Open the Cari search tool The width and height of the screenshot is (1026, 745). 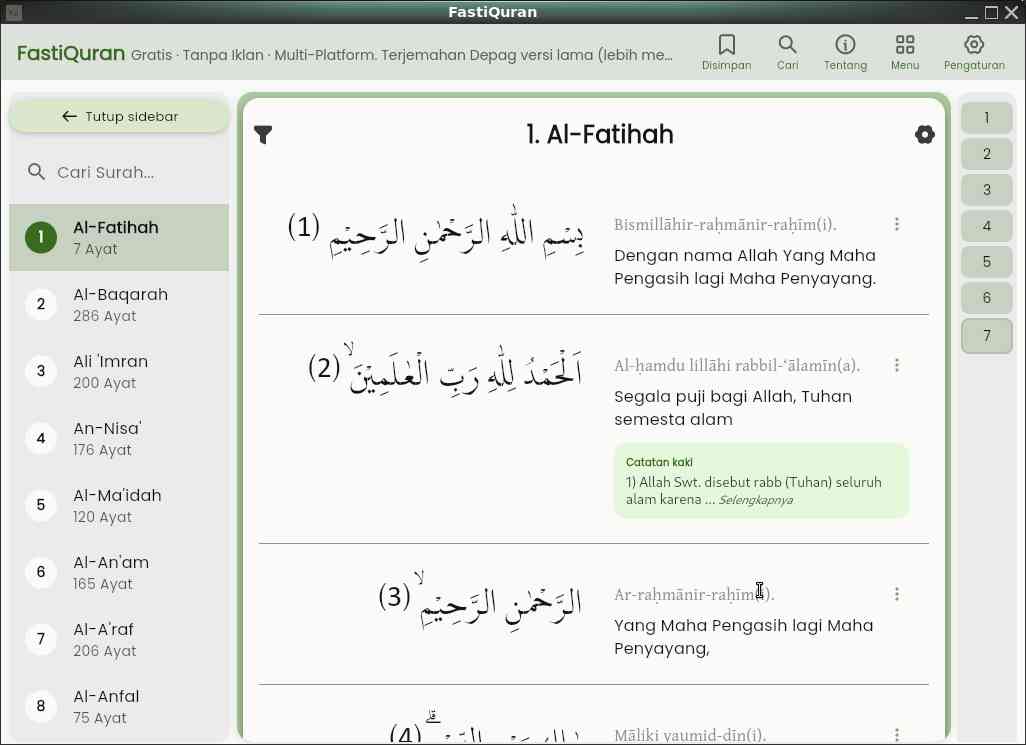coord(787,50)
